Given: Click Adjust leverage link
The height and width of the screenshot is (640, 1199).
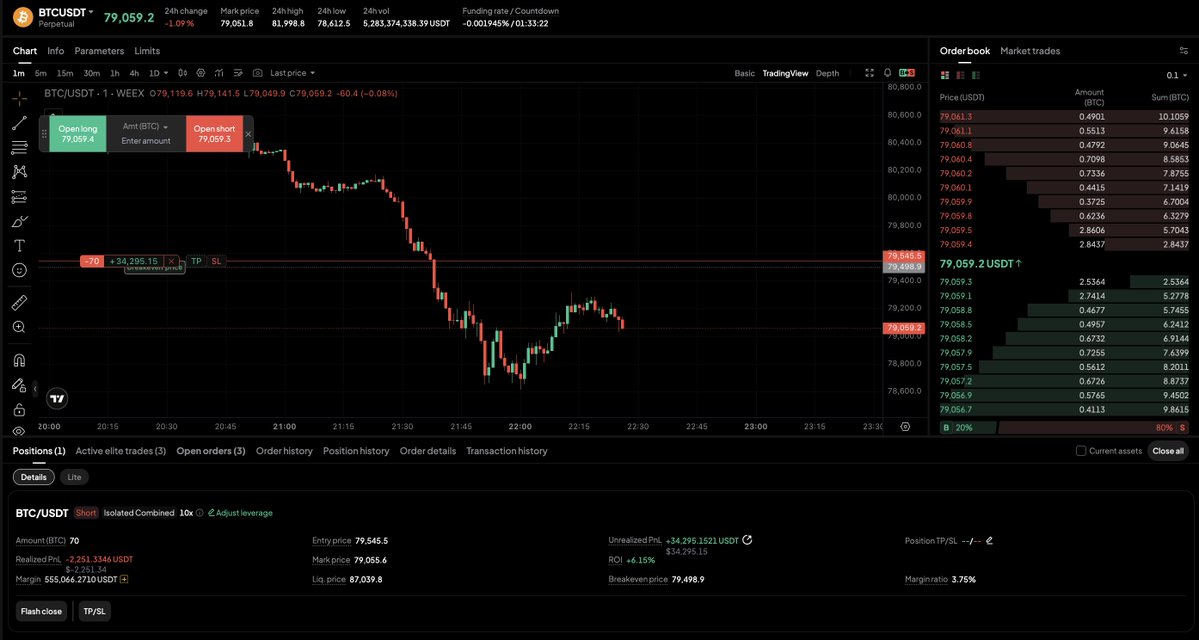Looking at the screenshot, I should tap(240, 513).
